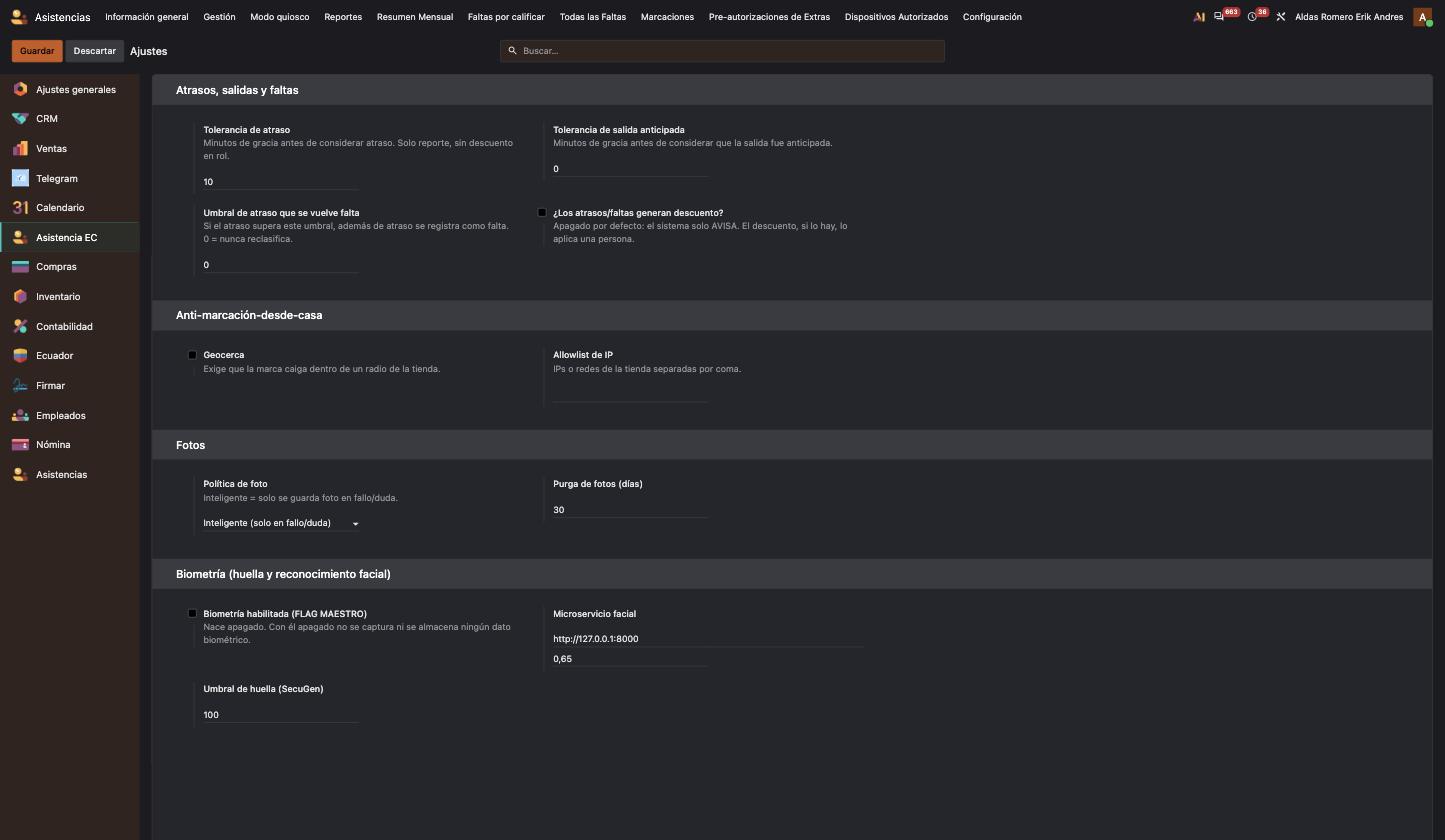Click Umbral de huella (SecuGen) field

coord(281,715)
